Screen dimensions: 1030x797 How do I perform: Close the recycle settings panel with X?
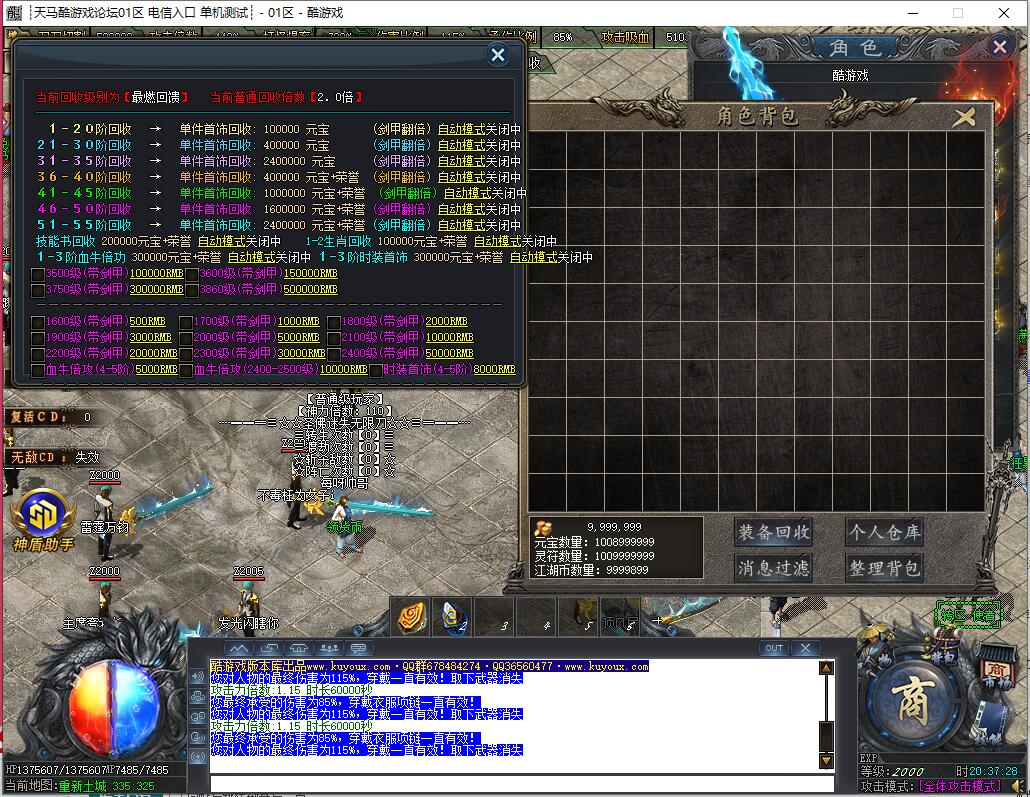point(498,55)
